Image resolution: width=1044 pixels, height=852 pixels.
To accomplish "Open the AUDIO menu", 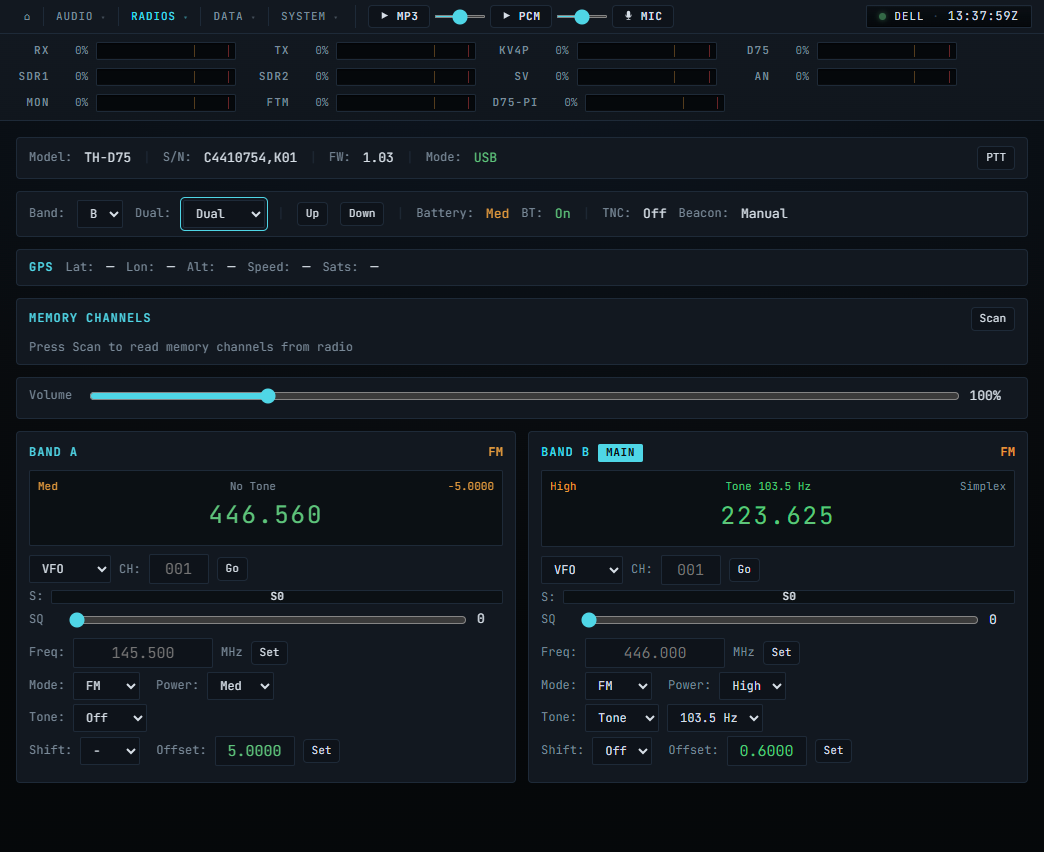I will point(80,16).
